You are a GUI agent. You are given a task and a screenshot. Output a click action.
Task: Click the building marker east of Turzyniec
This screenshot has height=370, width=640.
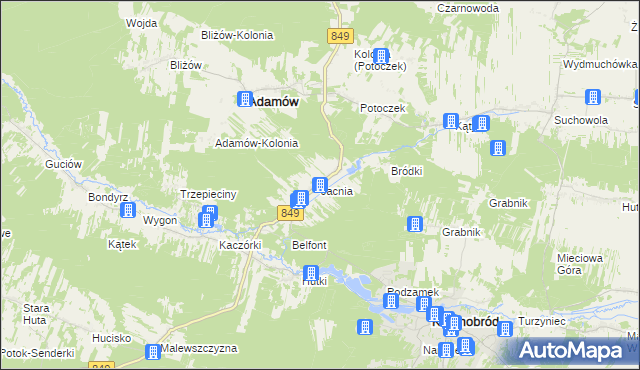point(504,329)
